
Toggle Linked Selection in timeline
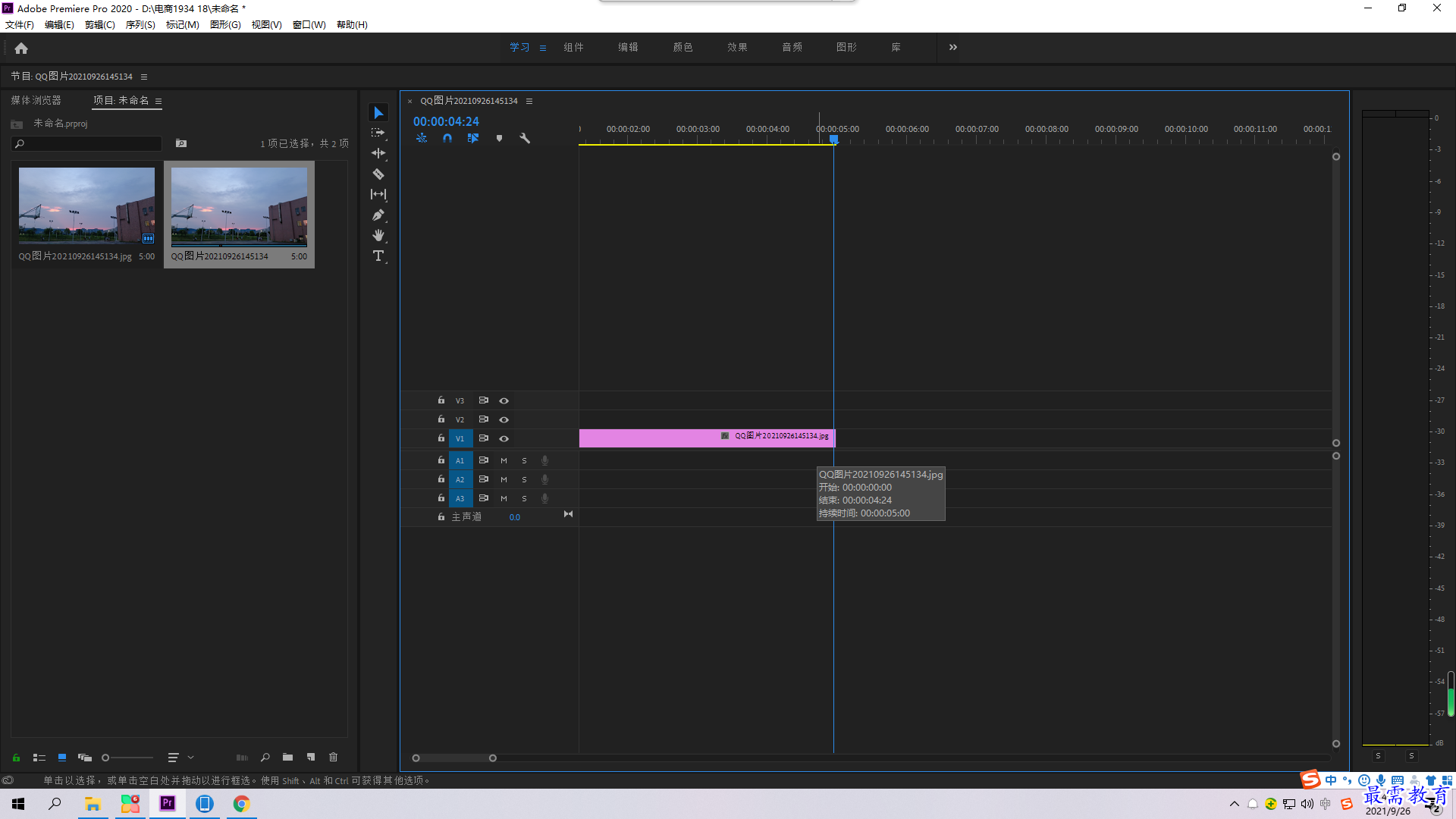click(473, 138)
